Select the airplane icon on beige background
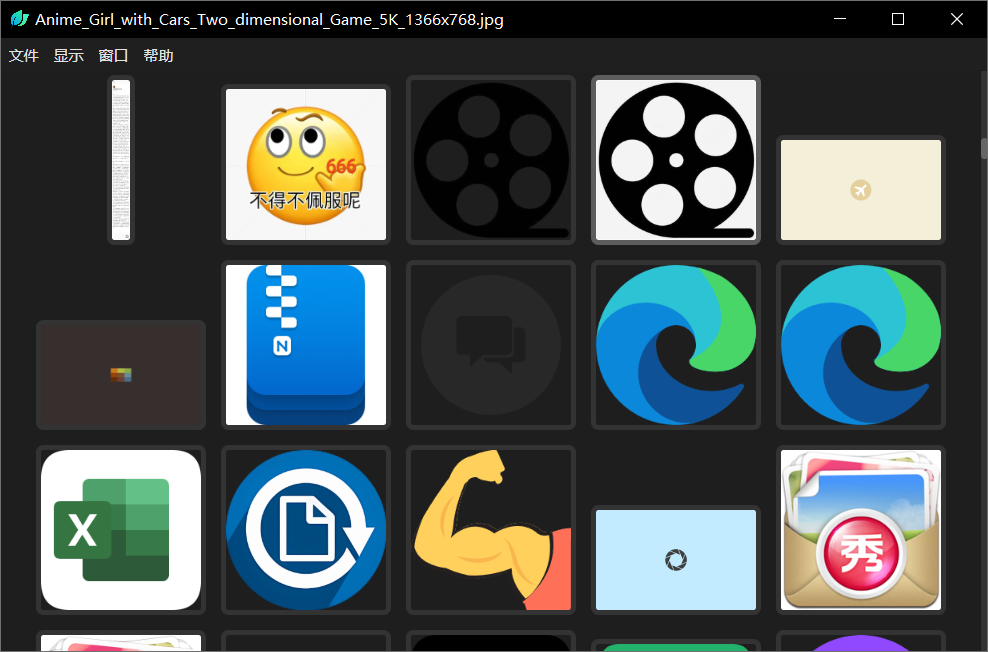Screen dimensions: 988x652 coord(860,190)
